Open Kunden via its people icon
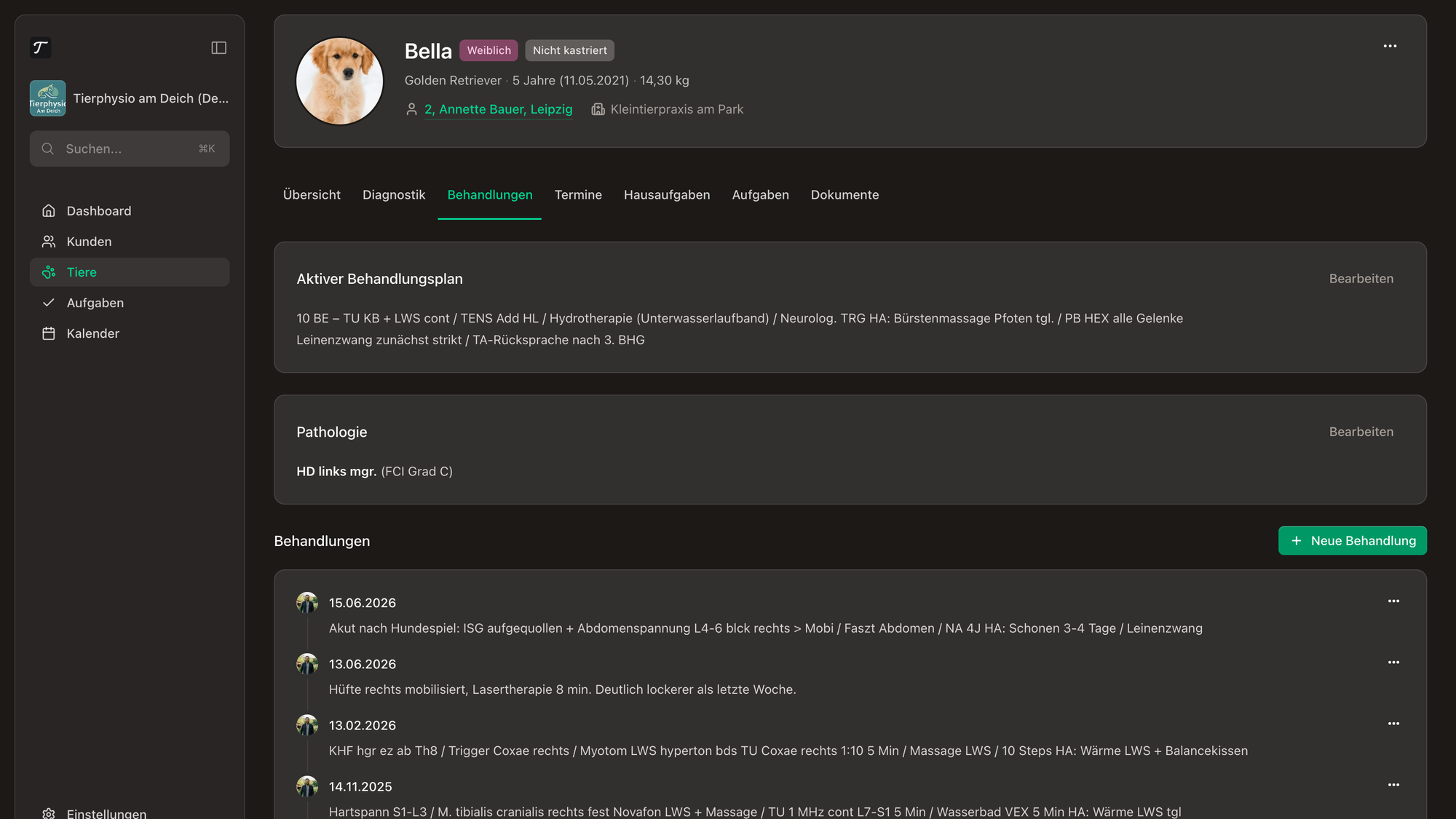This screenshot has height=819, width=1456. tap(49, 242)
